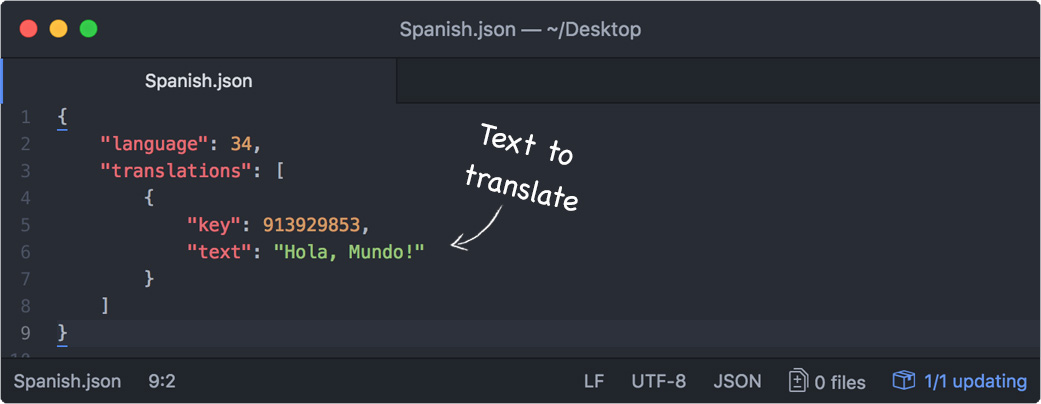Click the closing brace on line 9

pyautogui.click(x=62, y=332)
